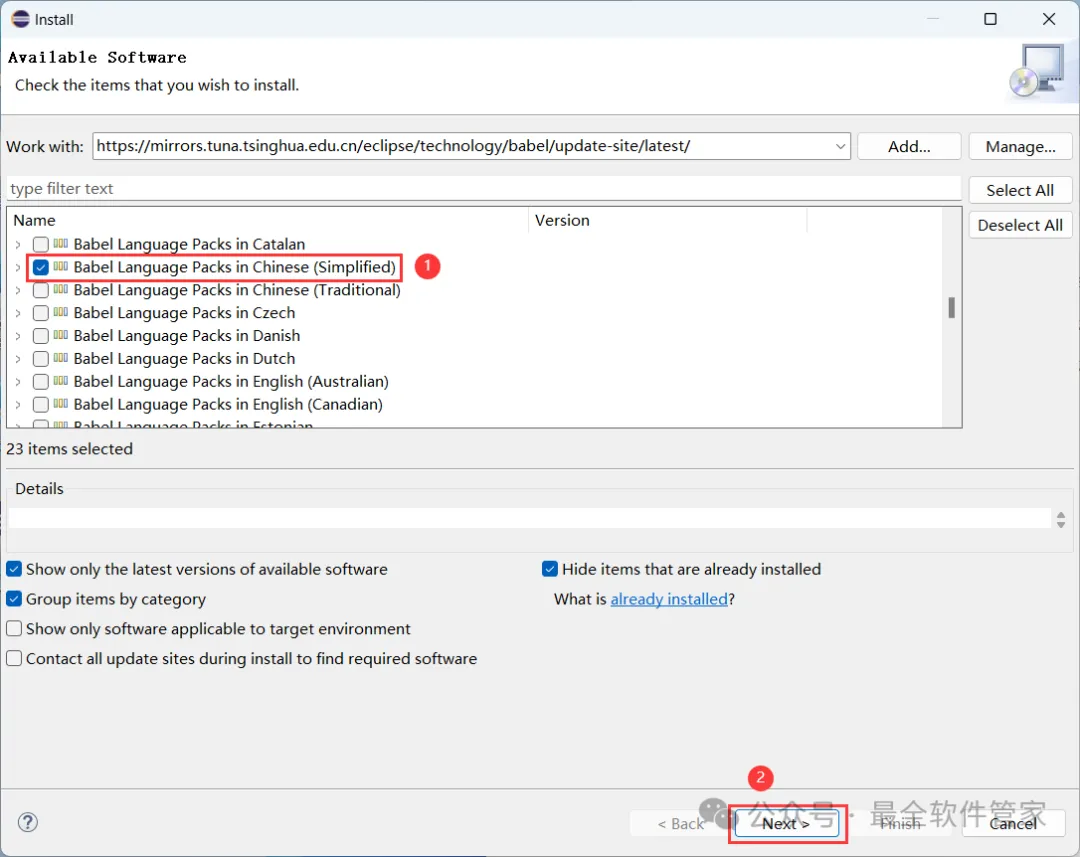Viewport: 1080px width, 857px height.
Task: Open the Manage... sites dialog
Action: click(1020, 146)
